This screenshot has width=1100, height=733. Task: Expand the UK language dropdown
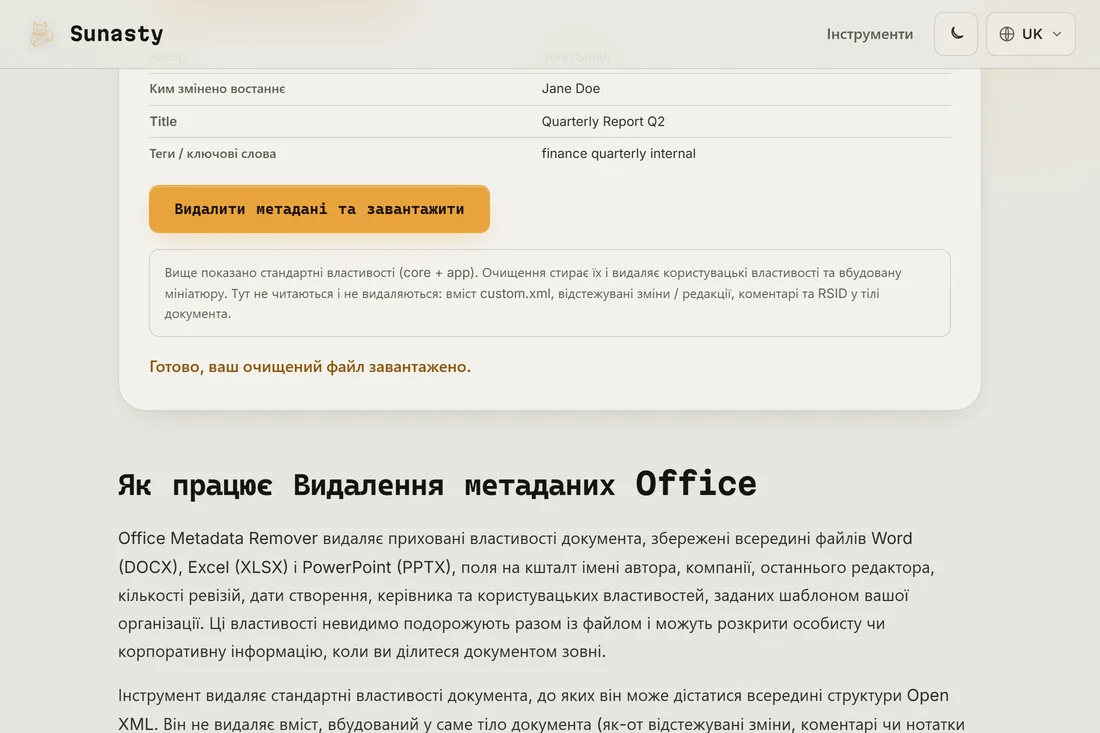1030,34
